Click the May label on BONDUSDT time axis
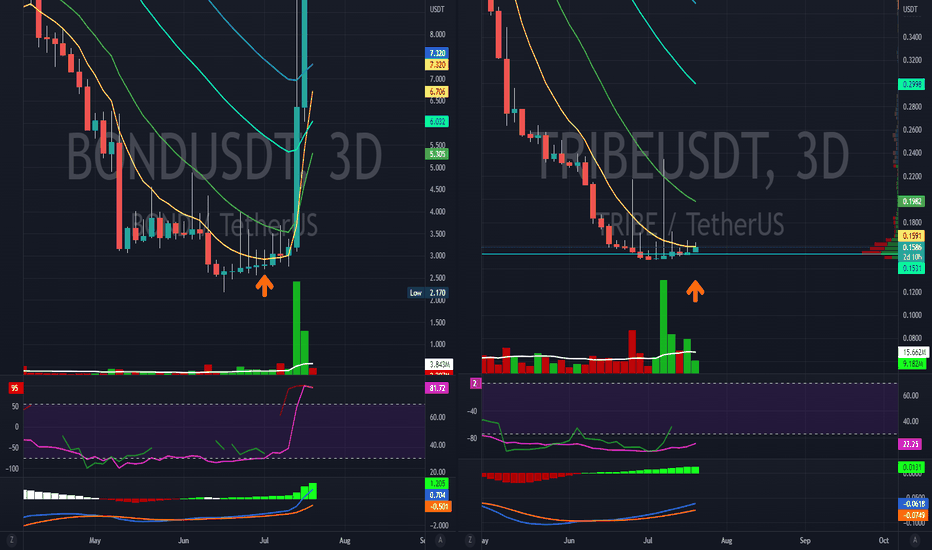The width and height of the screenshot is (932, 550). pyautogui.click(x=95, y=540)
